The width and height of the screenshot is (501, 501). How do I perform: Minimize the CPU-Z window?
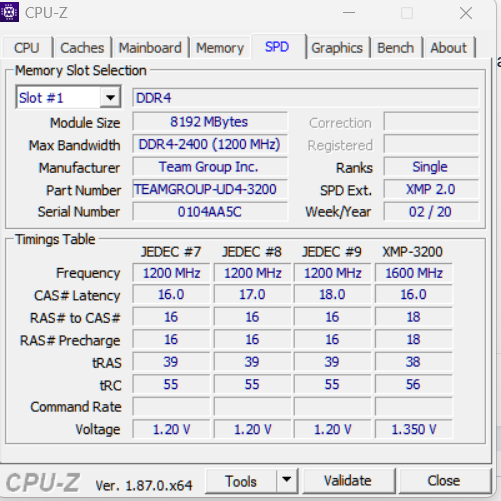click(349, 13)
